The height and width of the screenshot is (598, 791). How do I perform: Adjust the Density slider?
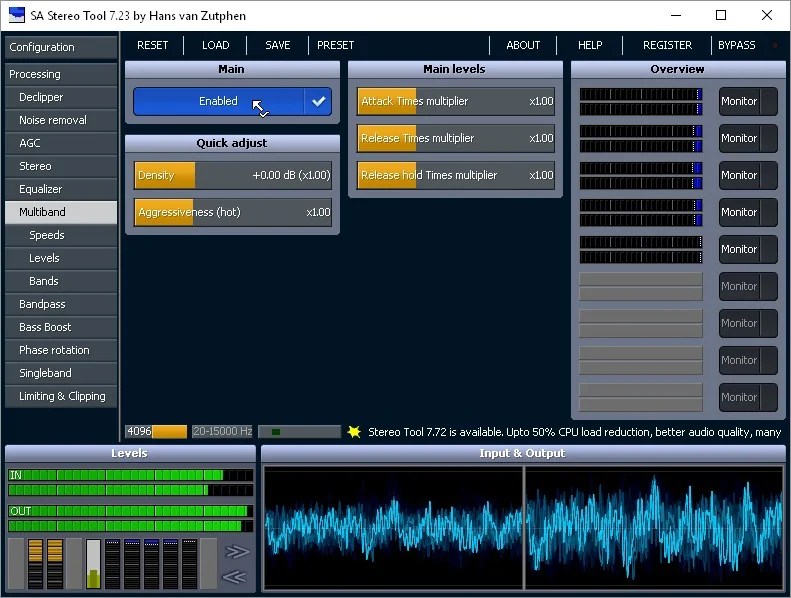(x=233, y=175)
